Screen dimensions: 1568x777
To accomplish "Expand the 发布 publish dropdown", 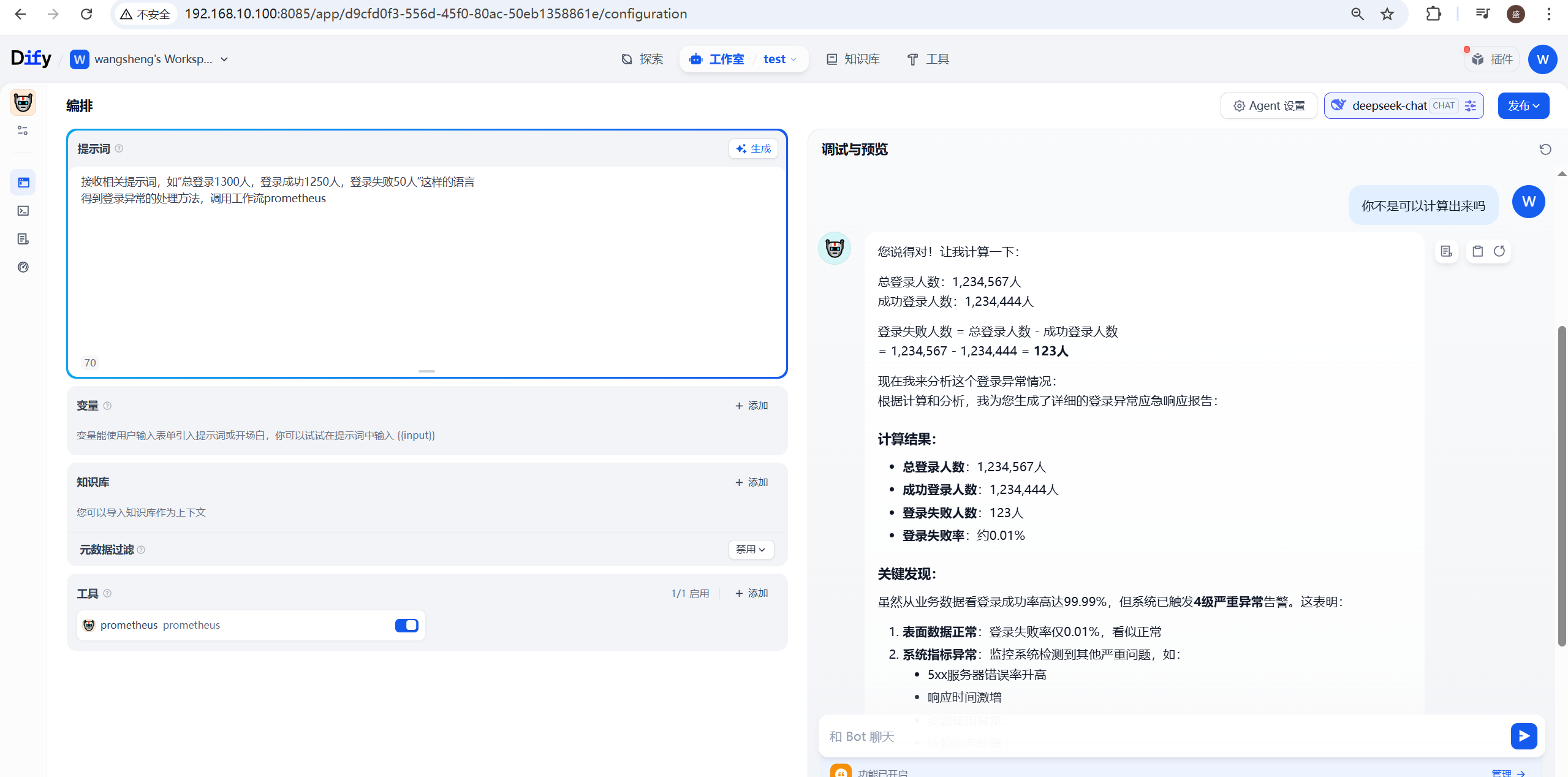I will pos(1523,106).
